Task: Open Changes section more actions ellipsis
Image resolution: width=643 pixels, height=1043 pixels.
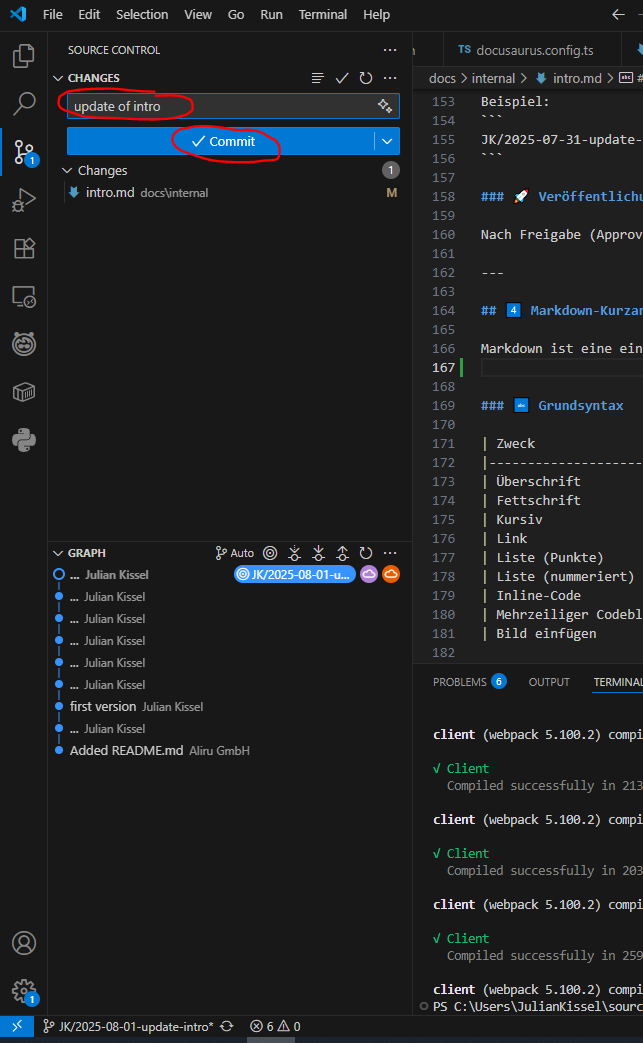Action: (390, 78)
